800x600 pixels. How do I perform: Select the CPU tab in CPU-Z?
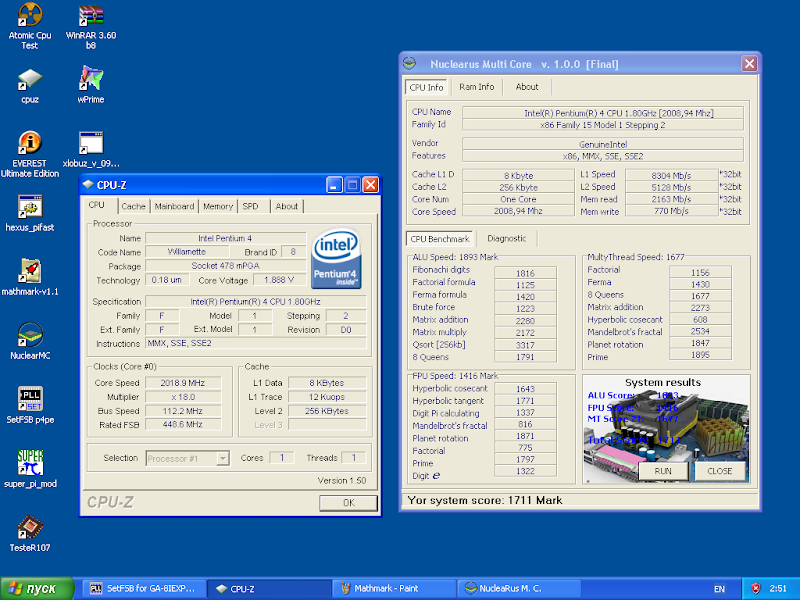[96, 205]
